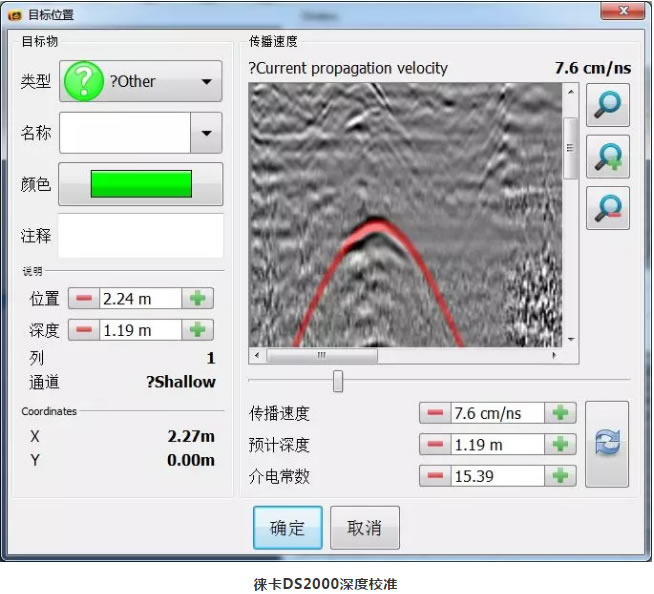Decrease 深度 value with the minus button
Screen dimensions: 654x594
tap(84, 330)
